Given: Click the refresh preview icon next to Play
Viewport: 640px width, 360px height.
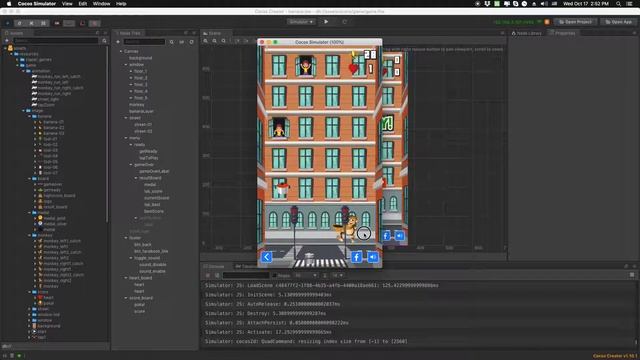Looking at the screenshot, I should coord(344,22).
